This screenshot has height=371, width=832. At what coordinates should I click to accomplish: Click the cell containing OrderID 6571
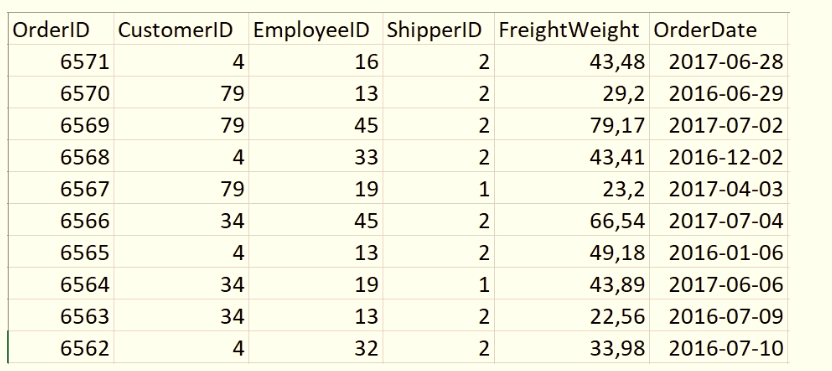point(60,61)
